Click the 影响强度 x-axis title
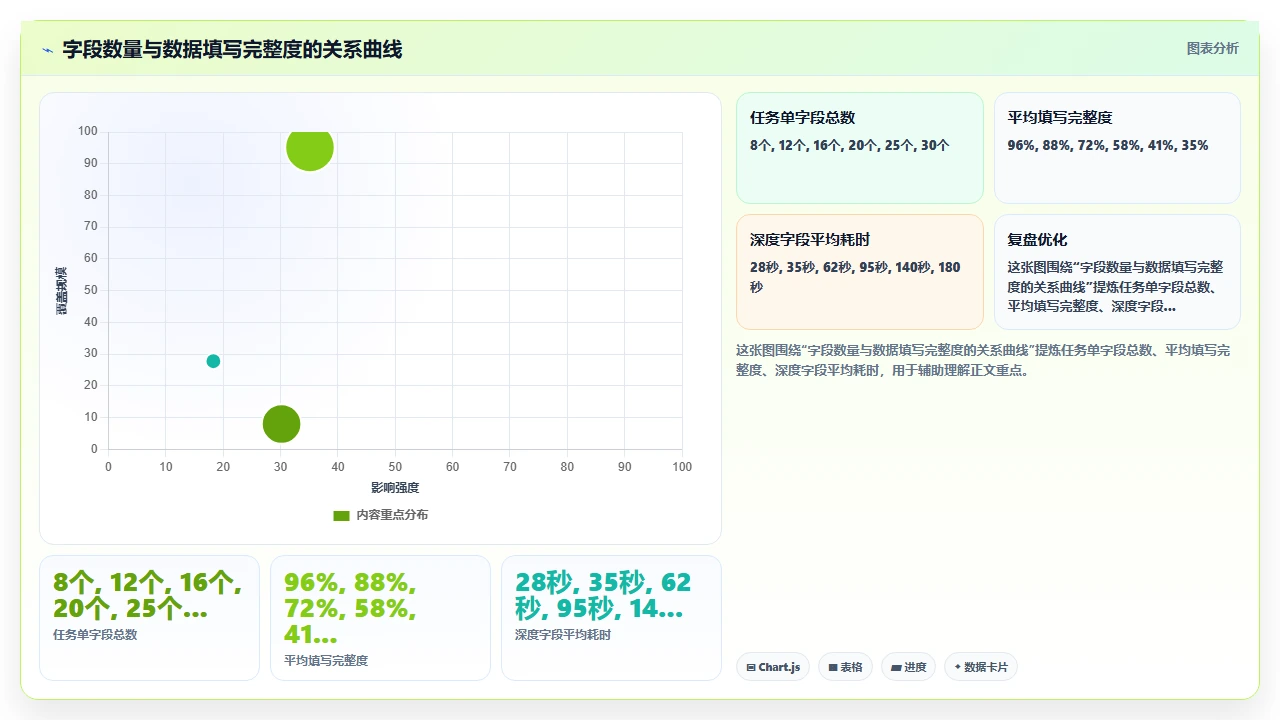Viewport: 1280px width, 720px height. 395,488
